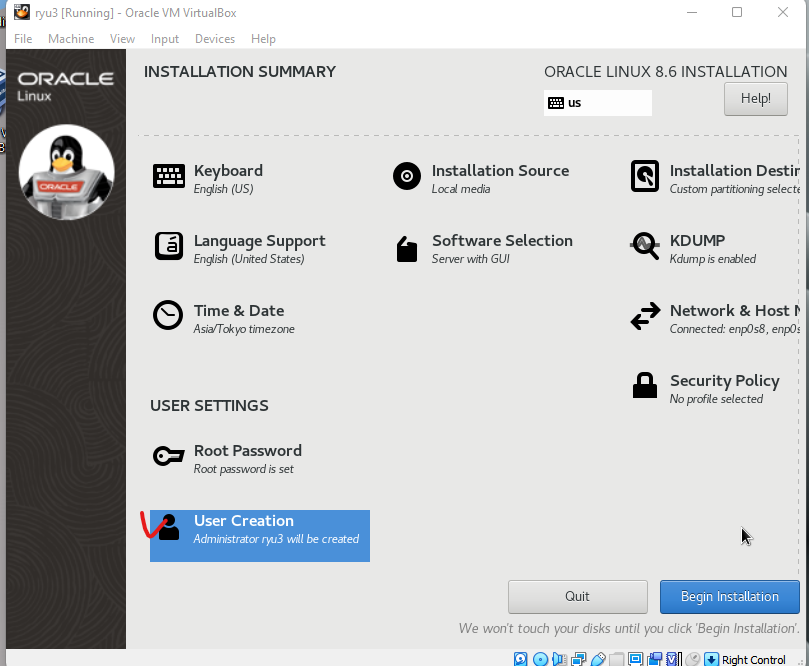
Task: Open the Help menu
Action: (263, 39)
